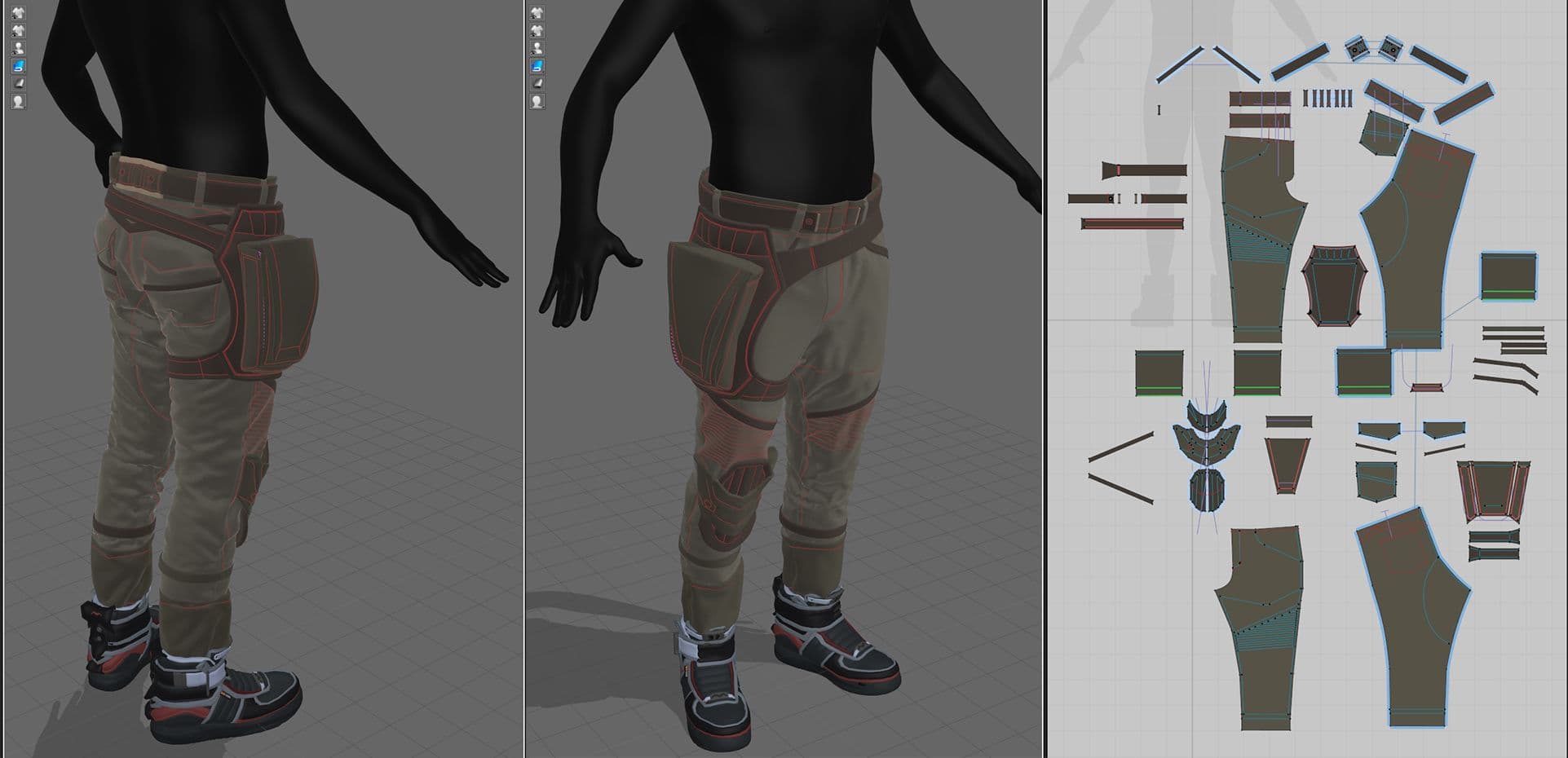Open blue garment render style menu, left viewport
Viewport: 1568px width, 758px height.
click(18, 66)
